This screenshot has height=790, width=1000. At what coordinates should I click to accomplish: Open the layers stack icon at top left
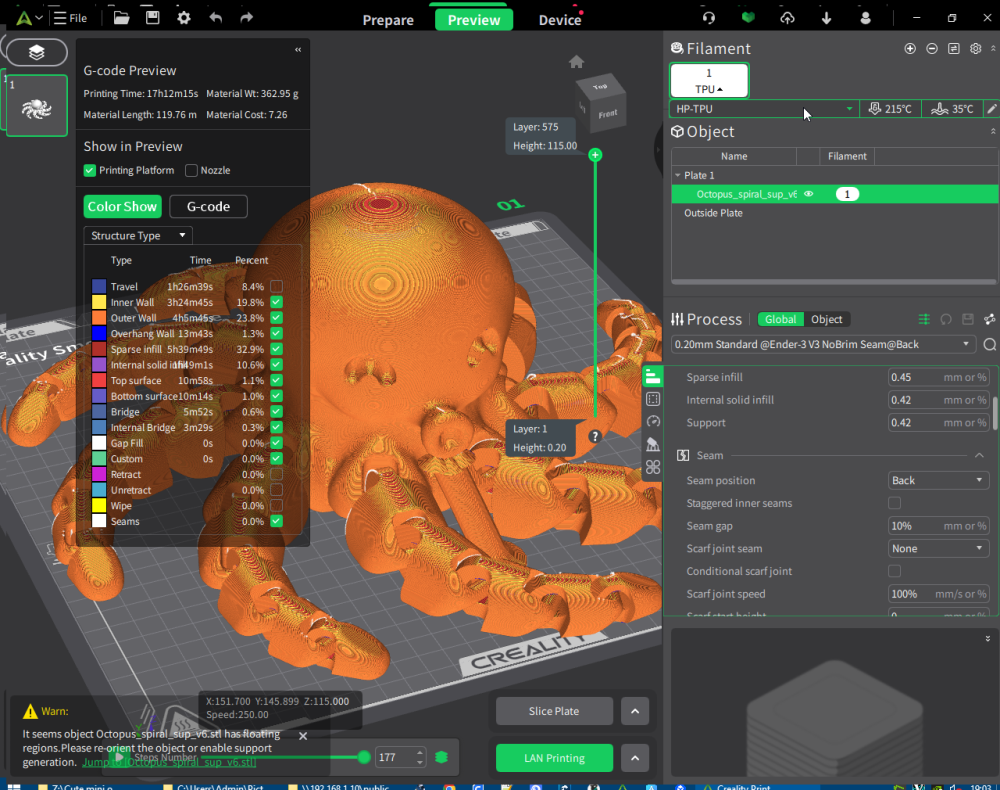pos(36,52)
